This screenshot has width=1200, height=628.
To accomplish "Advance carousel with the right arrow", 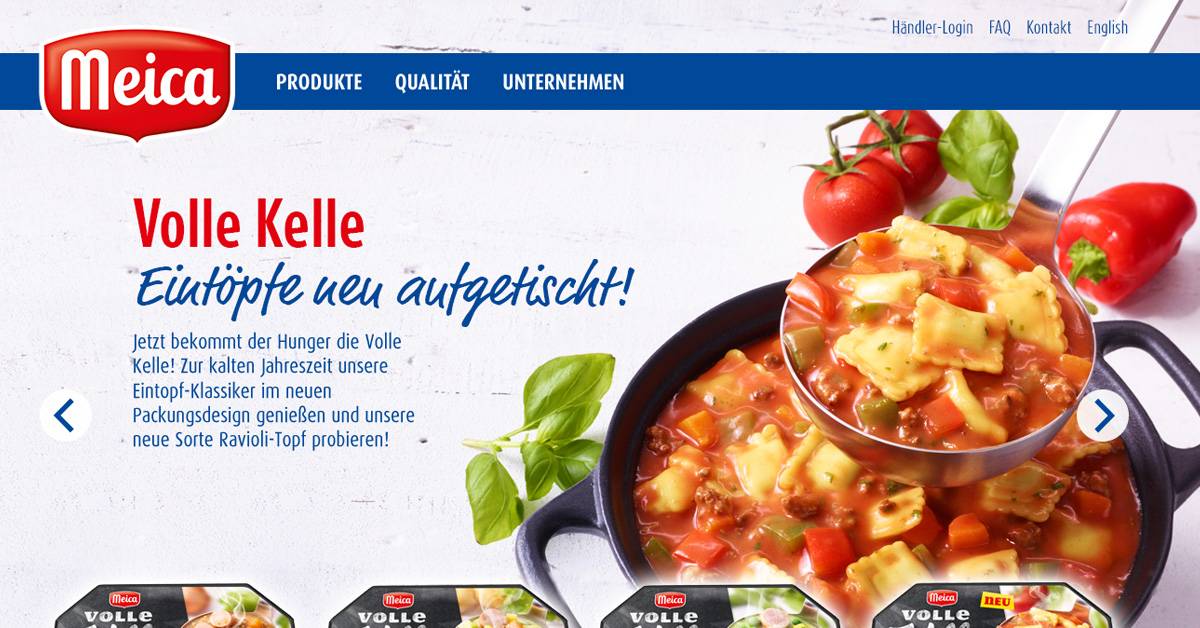I will click(1103, 415).
